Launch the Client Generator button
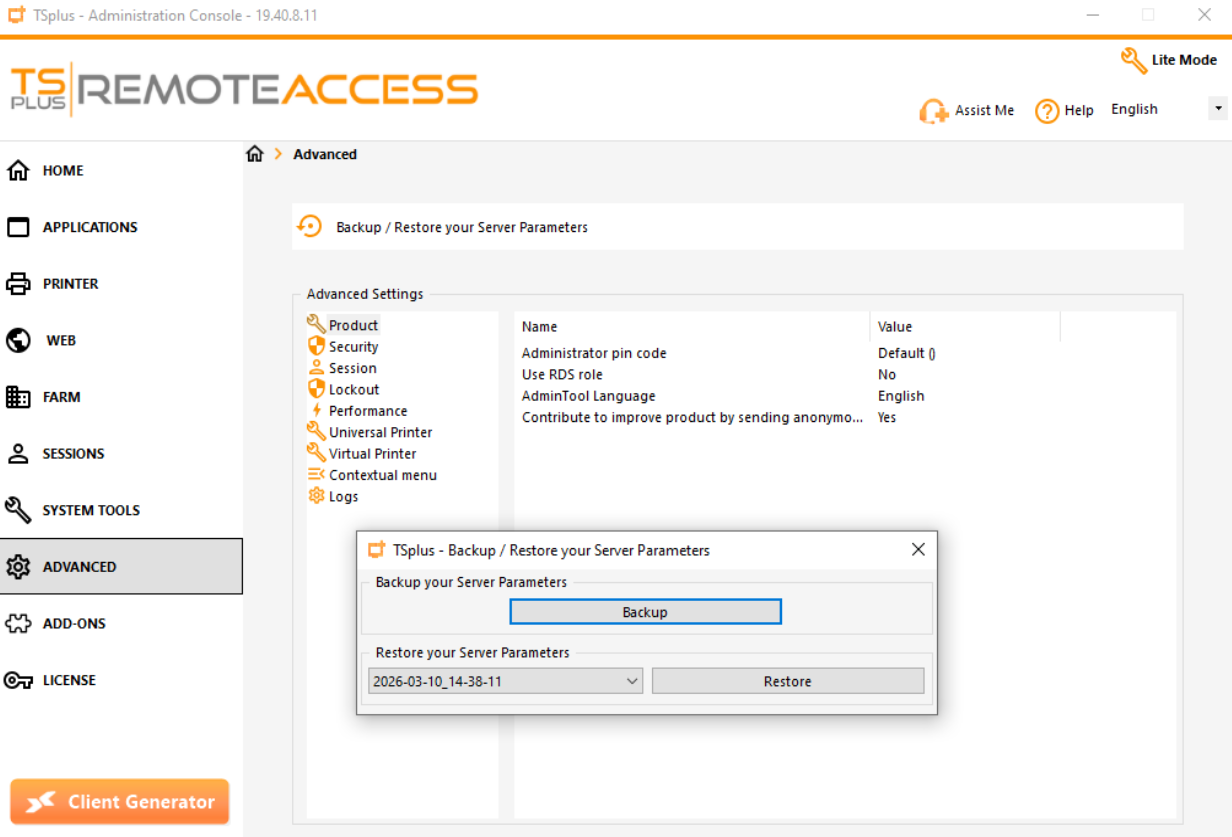This screenshot has width=1232, height=837. click(120, 802)
